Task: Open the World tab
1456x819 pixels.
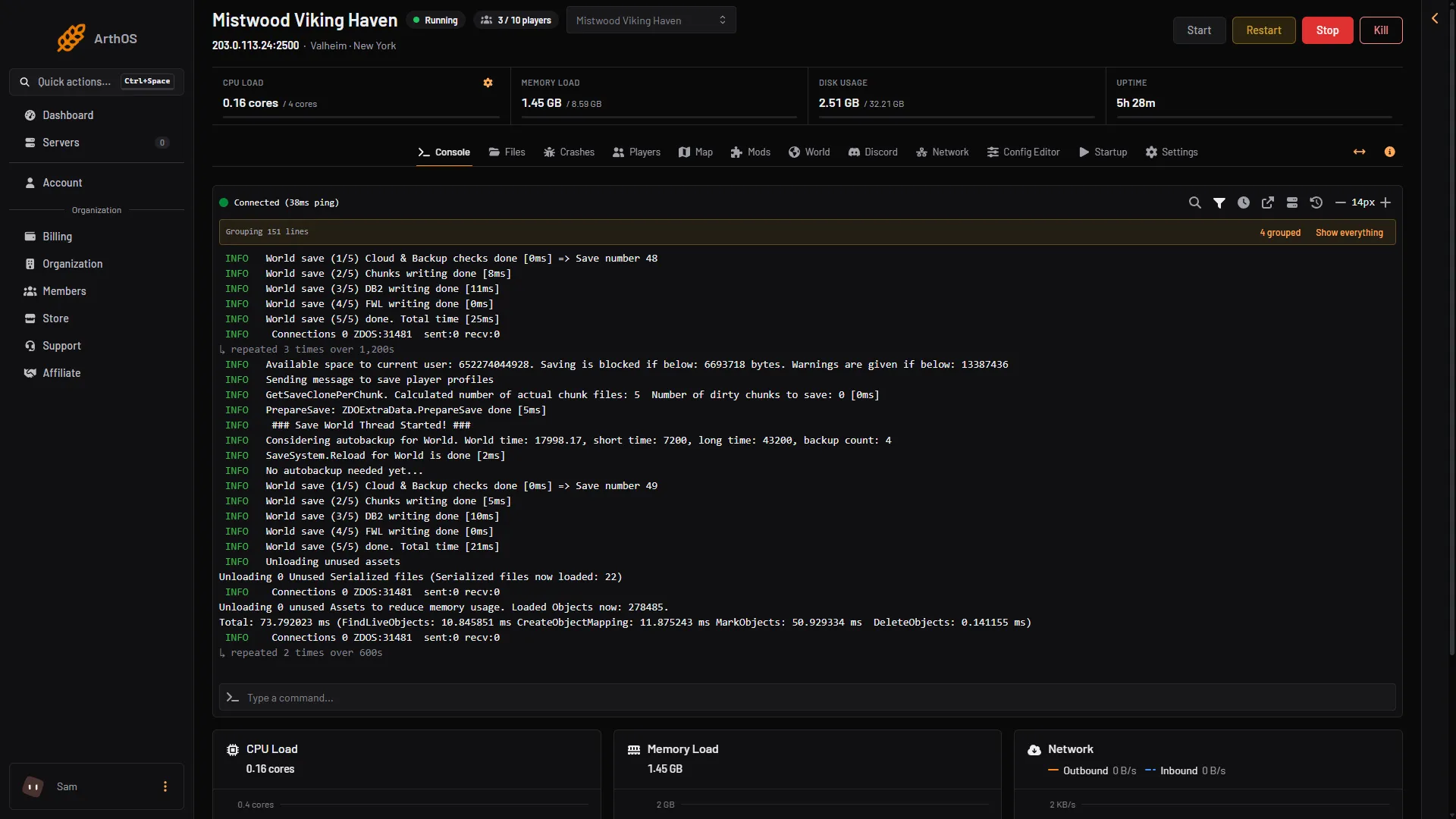Action: [x=809, y=152]
